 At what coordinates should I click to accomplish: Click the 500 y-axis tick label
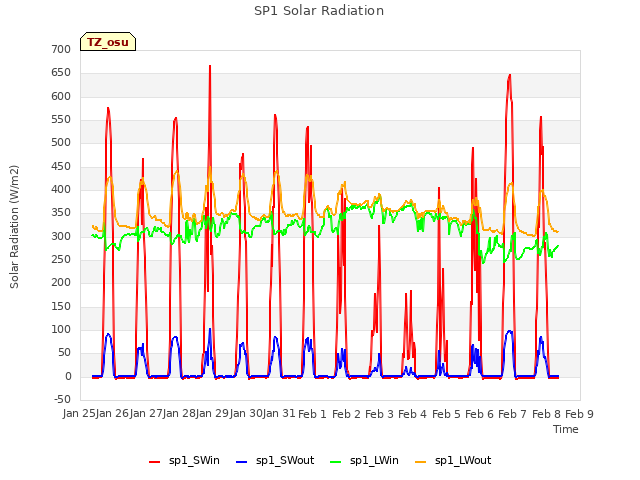(61, 143)
